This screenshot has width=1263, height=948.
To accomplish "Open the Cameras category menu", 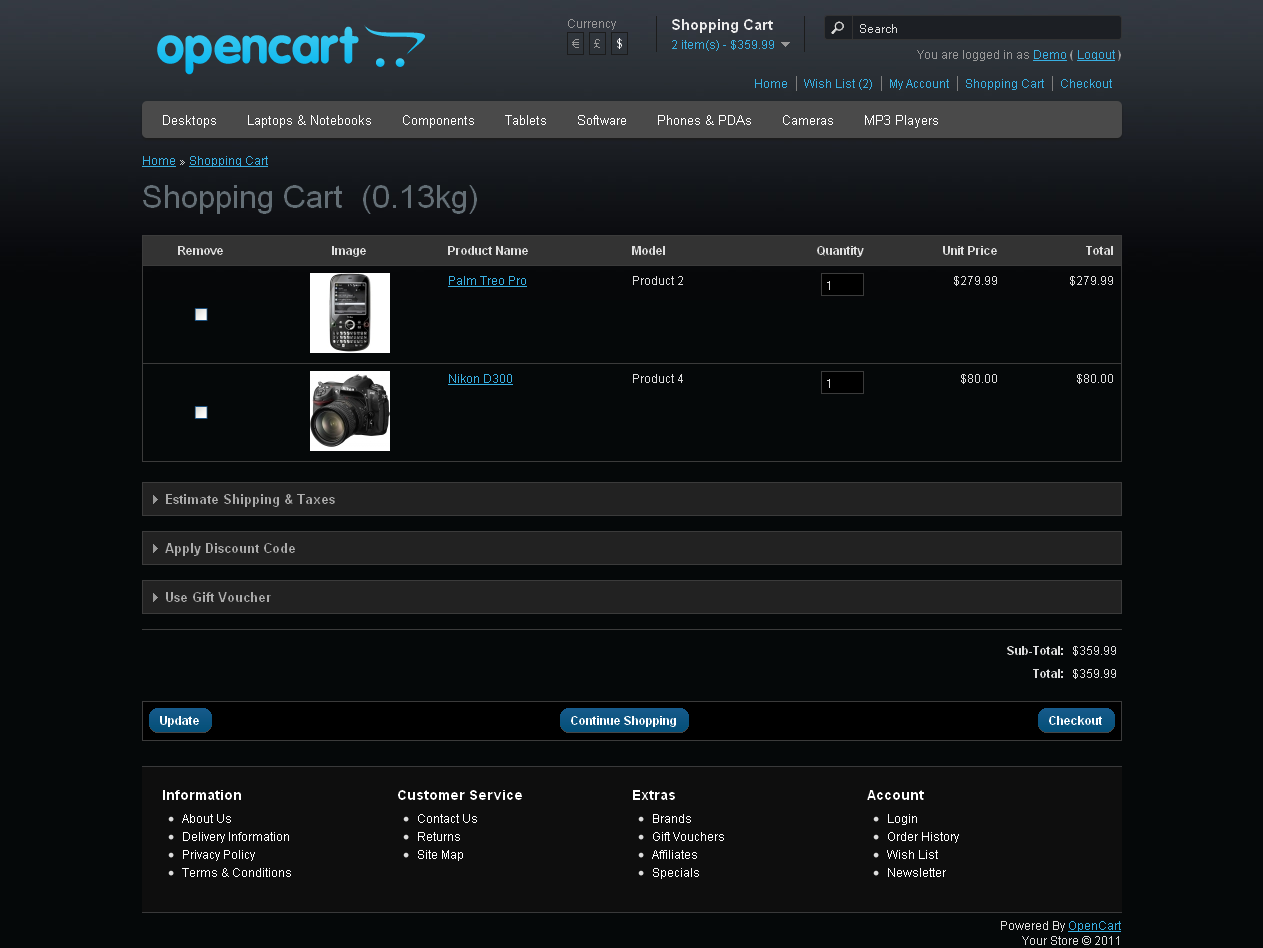I will pyautogui.click(x=807, y=120).
